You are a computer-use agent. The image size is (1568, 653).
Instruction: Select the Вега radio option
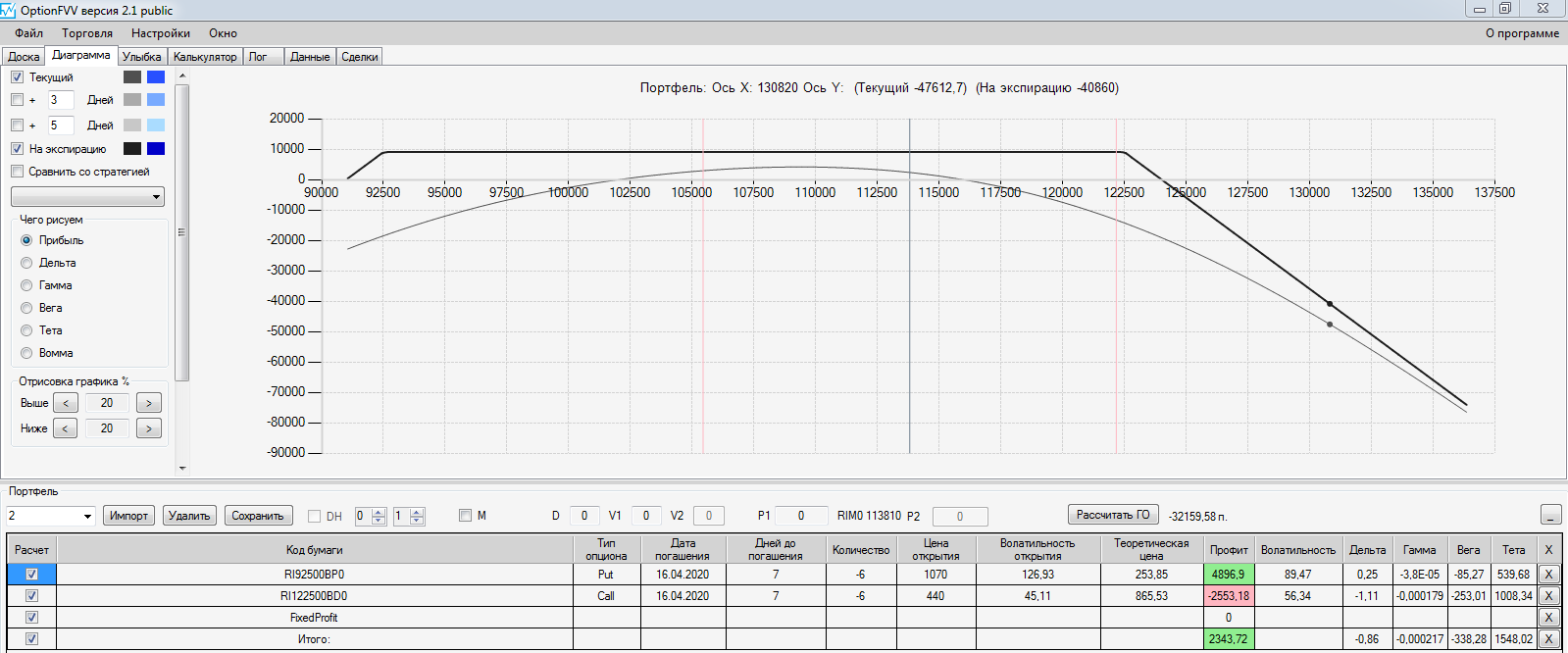26,308
